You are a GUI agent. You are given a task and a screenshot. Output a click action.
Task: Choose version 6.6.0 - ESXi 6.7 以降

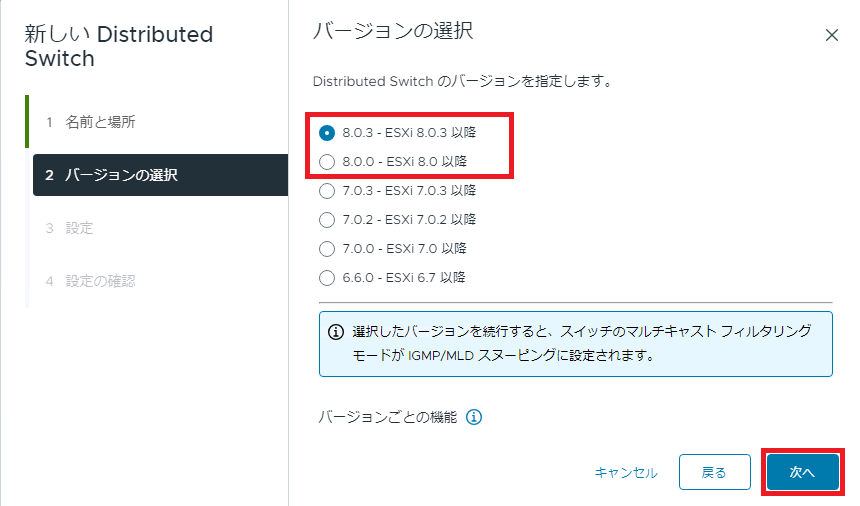click(327, 278)
